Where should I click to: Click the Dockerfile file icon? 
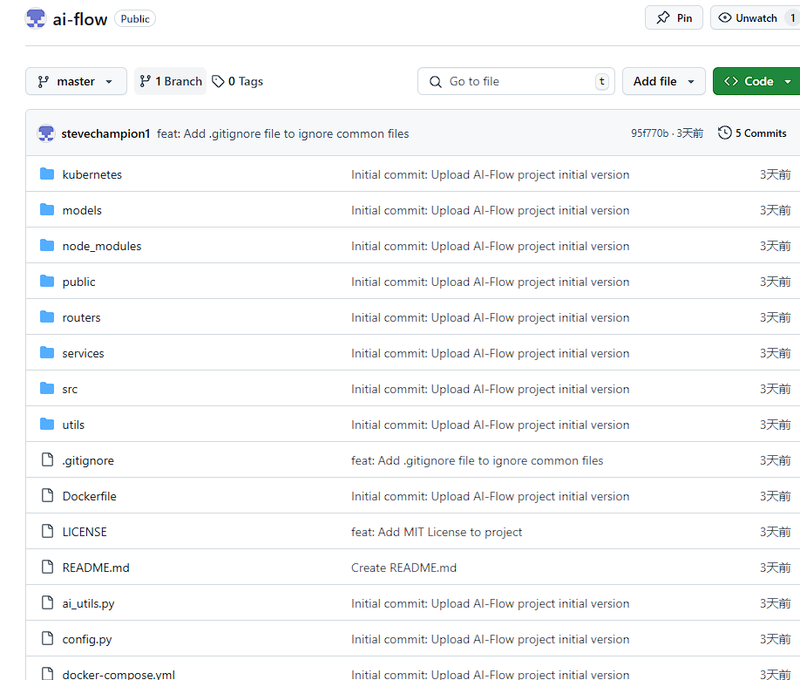point(47,495)
